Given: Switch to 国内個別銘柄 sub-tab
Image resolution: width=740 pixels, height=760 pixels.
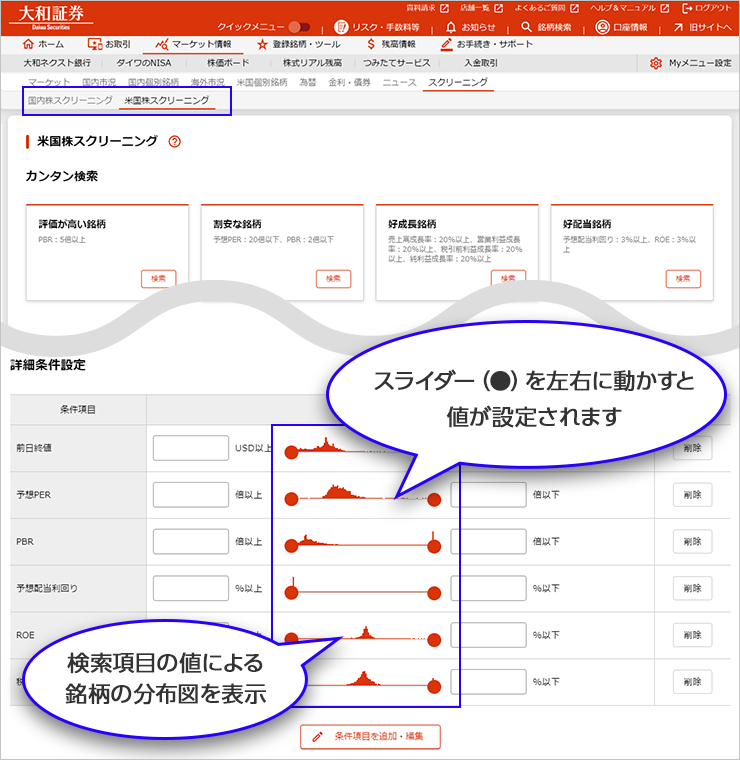Looking at the screenshot, I should coord(153,82).
